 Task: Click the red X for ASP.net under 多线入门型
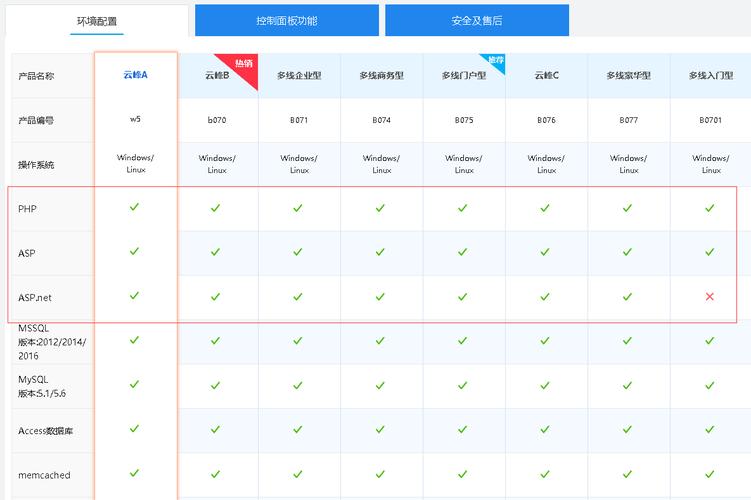click(710, 296)
